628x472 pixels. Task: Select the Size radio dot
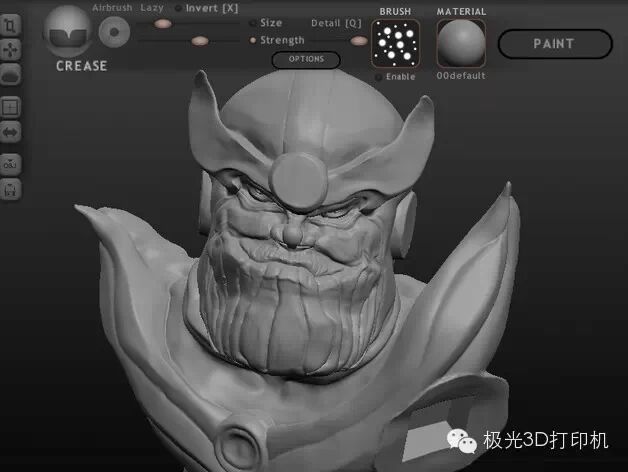[253, 23]
